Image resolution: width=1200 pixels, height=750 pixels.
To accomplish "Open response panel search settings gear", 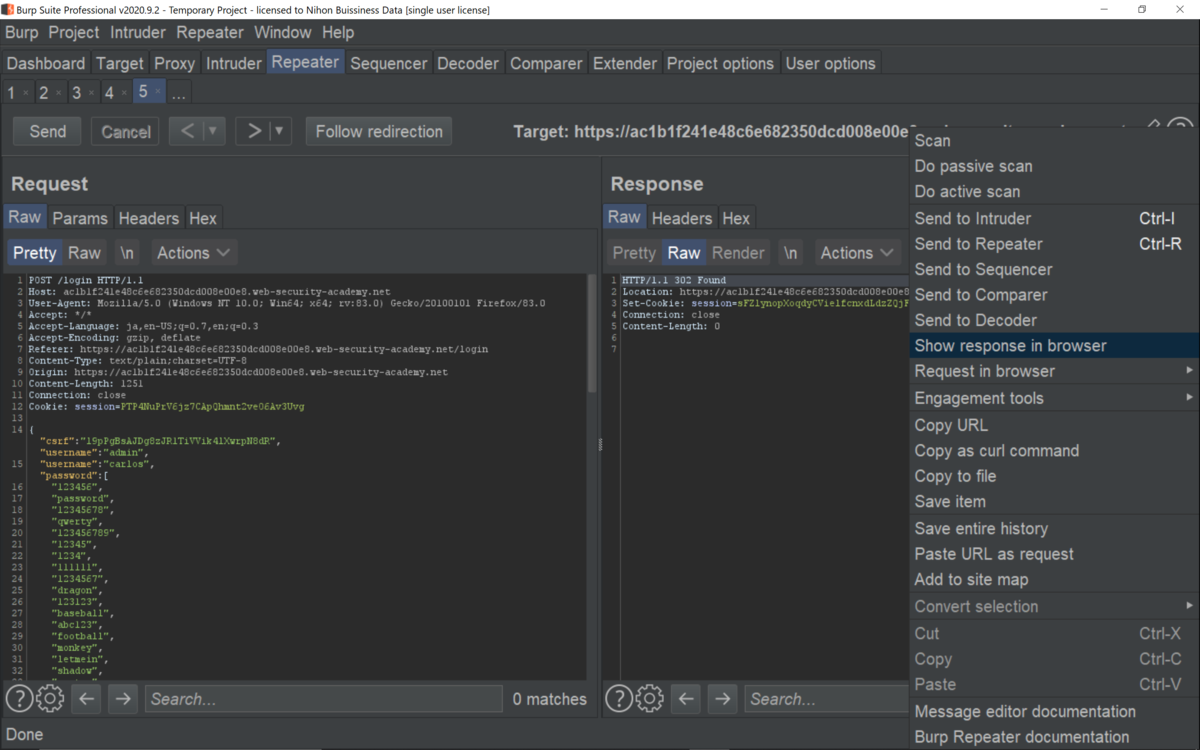I will click(650, 698).
